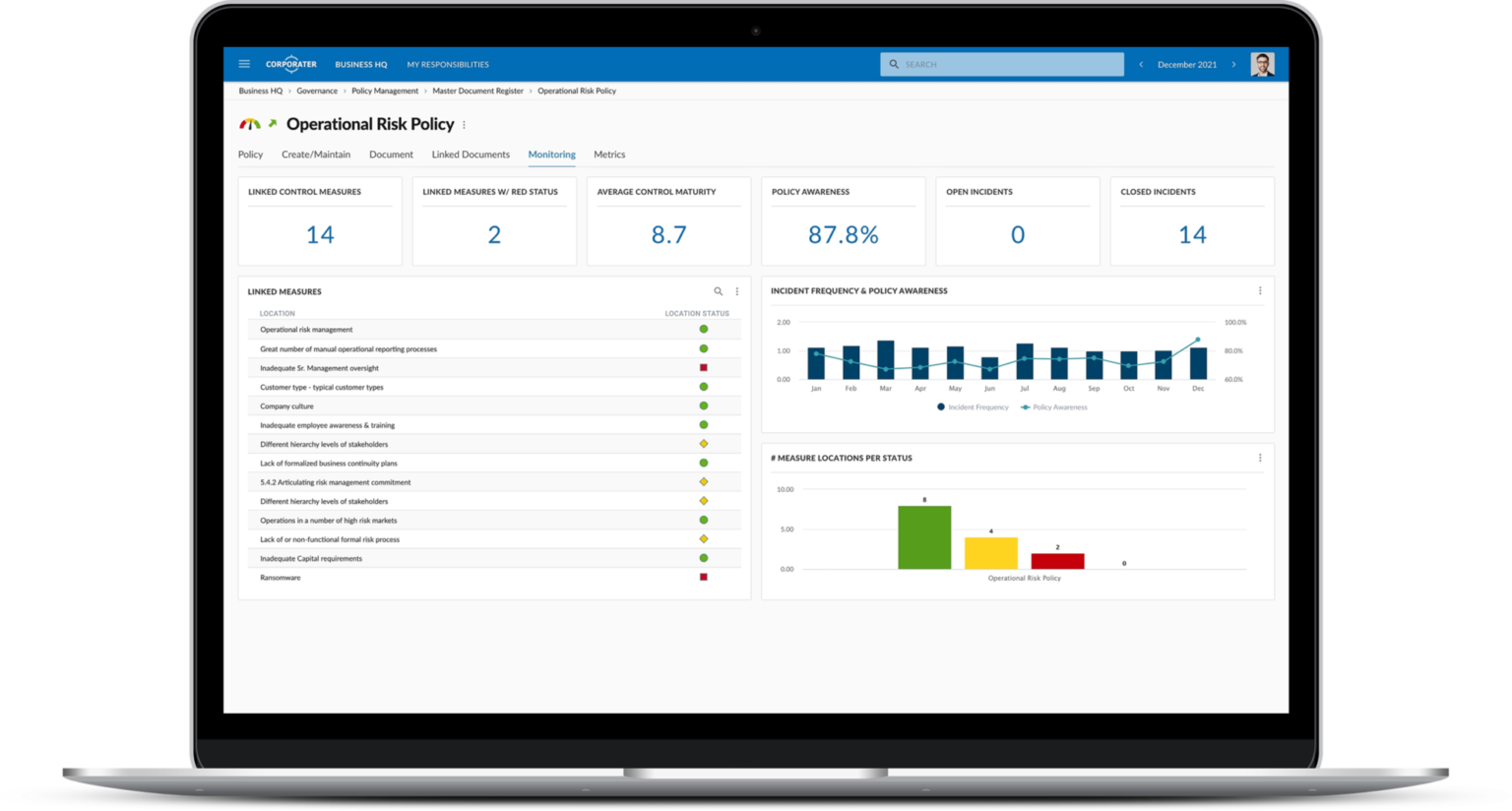Image resolution: width=1512 pixels, height=811 pixels.
Task: Open the Linked Measures panel kebab menu
Action: 736,291
